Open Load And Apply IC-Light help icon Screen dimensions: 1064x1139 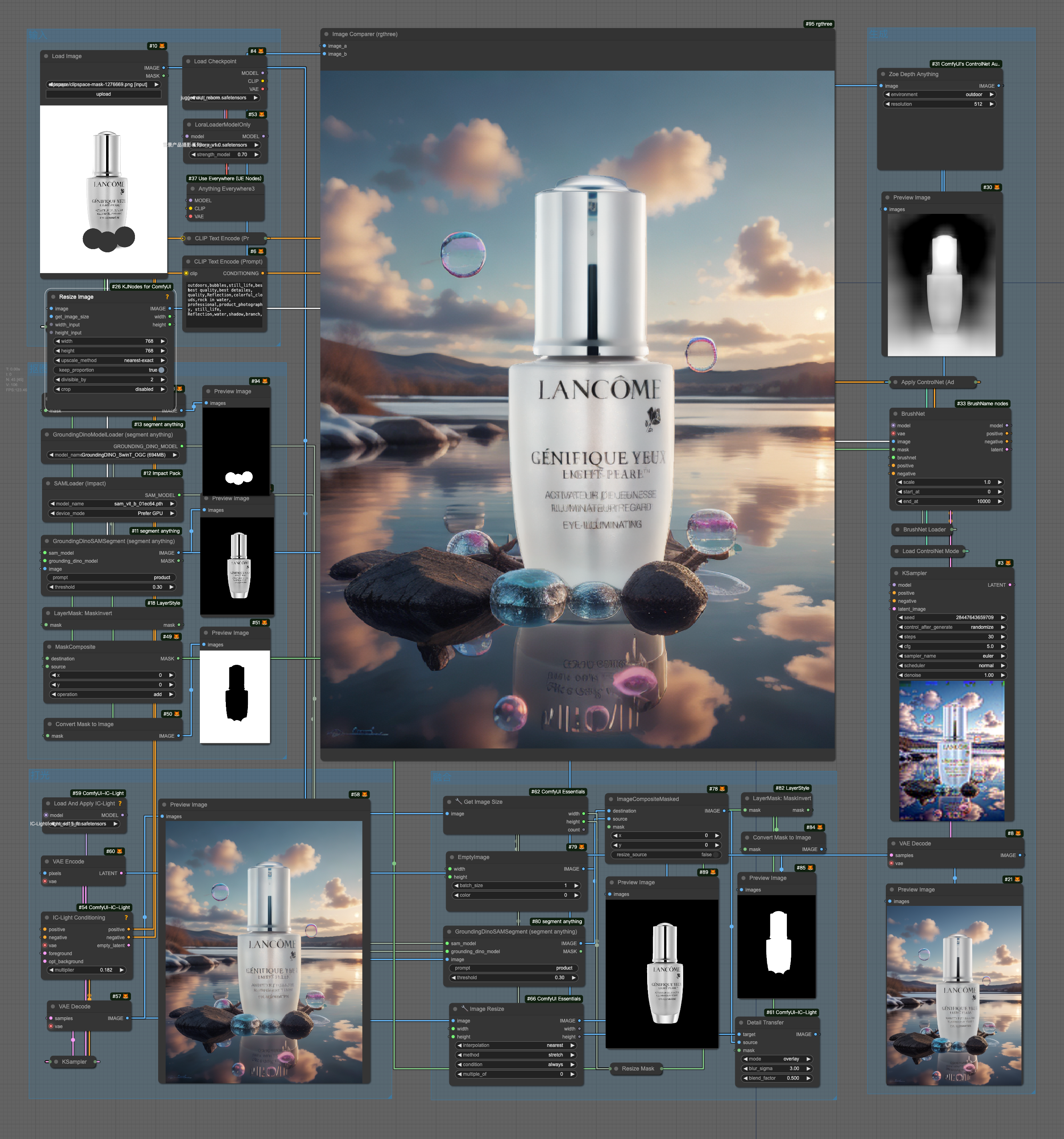[x=120, y=804]
